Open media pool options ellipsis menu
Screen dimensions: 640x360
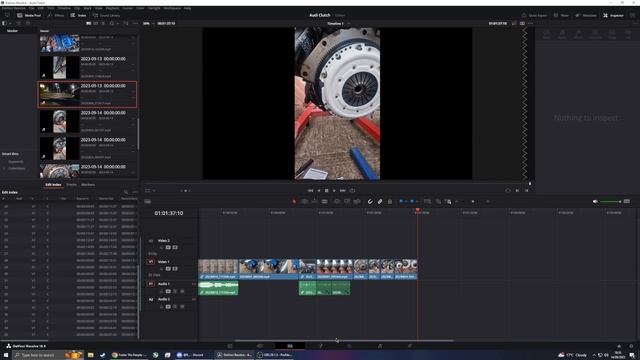(135, 23)
